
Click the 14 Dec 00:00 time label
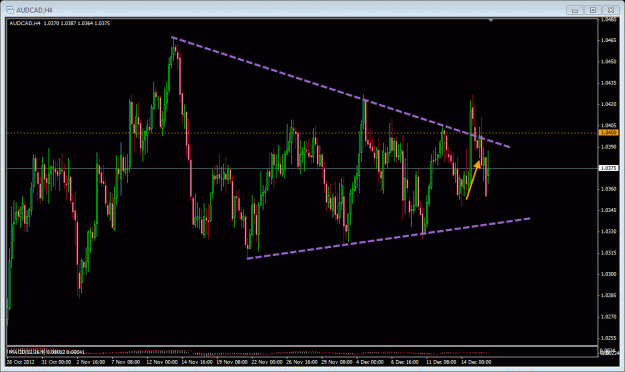point(476,362)
